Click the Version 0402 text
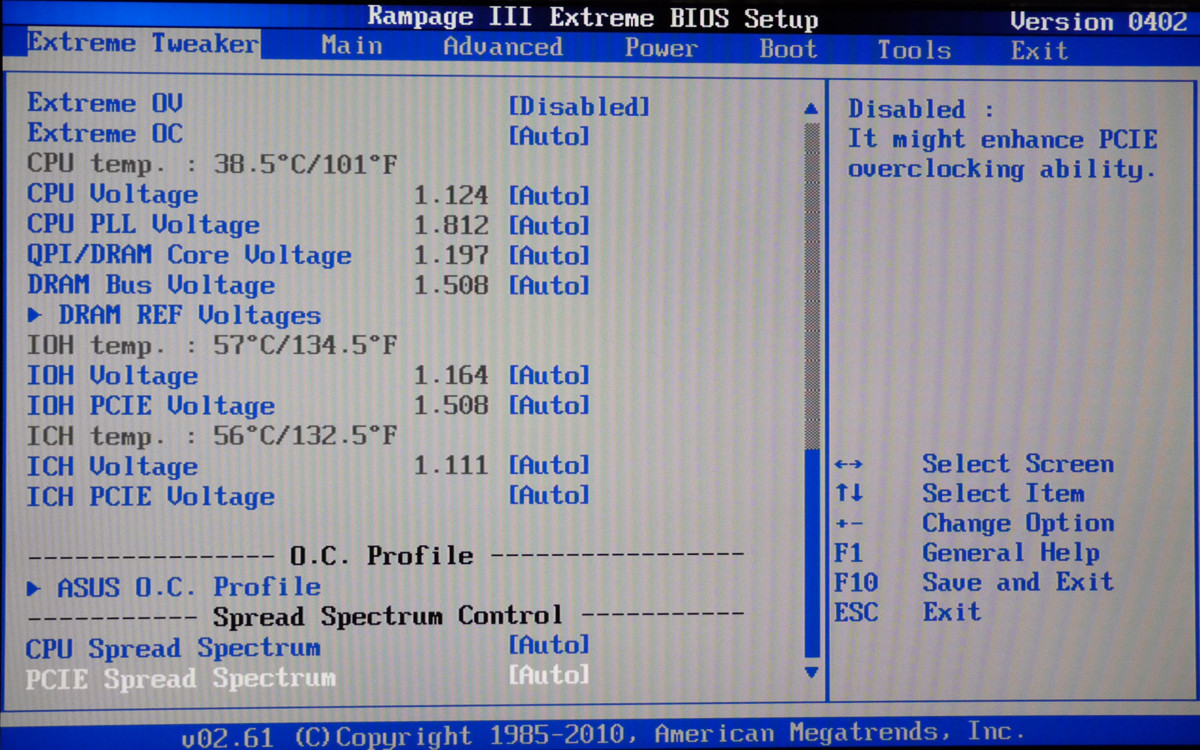 click(x=1097, y=21)
